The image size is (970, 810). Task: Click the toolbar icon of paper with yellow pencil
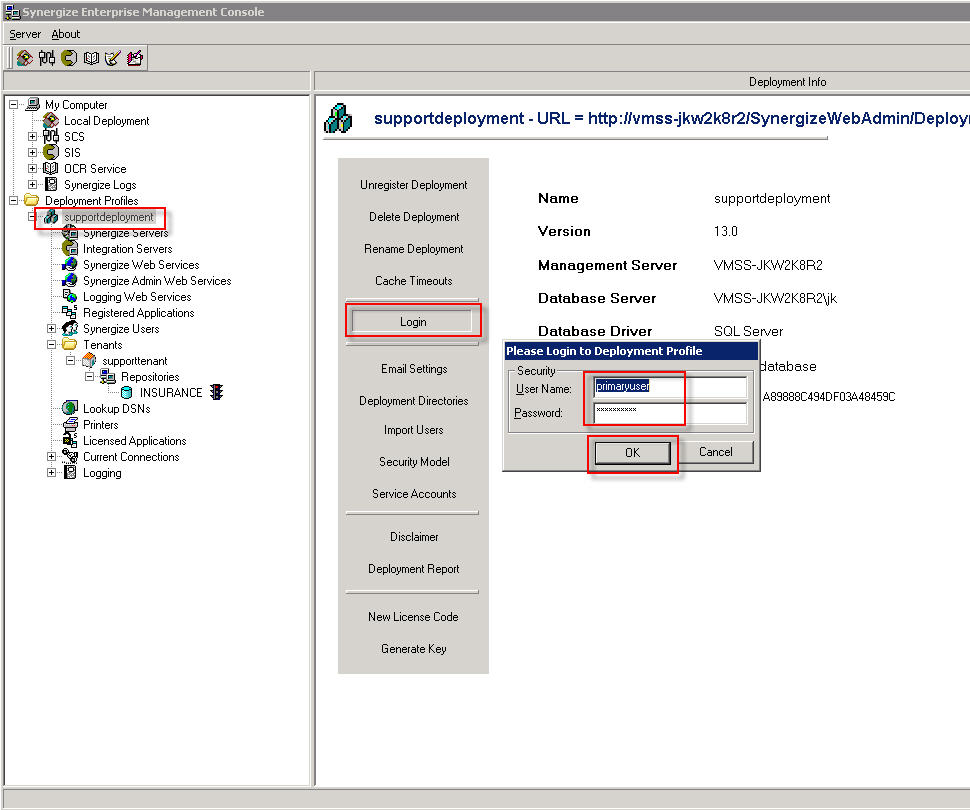coord(113,58)
